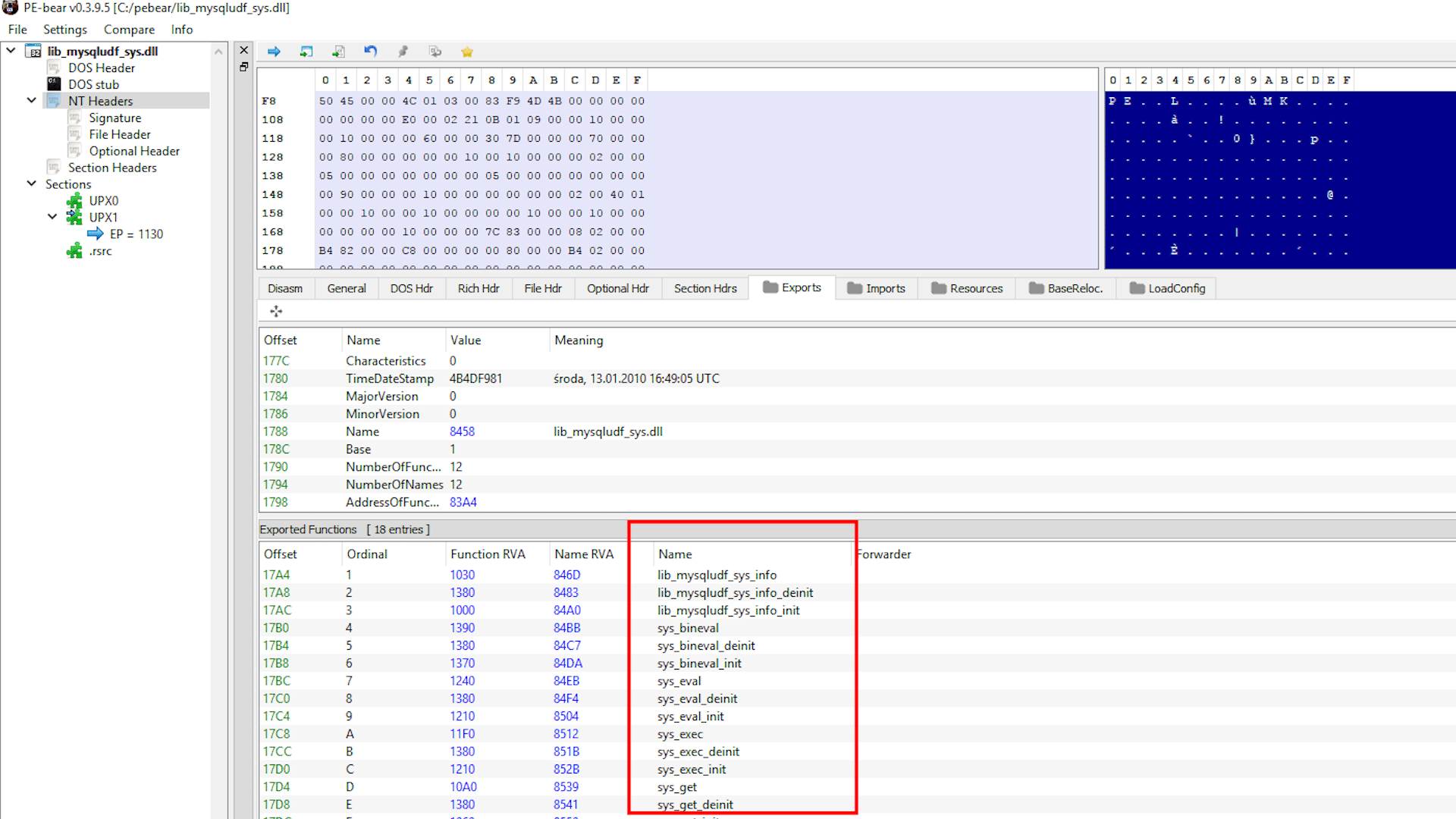The width and height of the screenshot is (1456, 819).
Task: Click Name RVA 8539 for sys_get
Action: [x=566, y=787]
